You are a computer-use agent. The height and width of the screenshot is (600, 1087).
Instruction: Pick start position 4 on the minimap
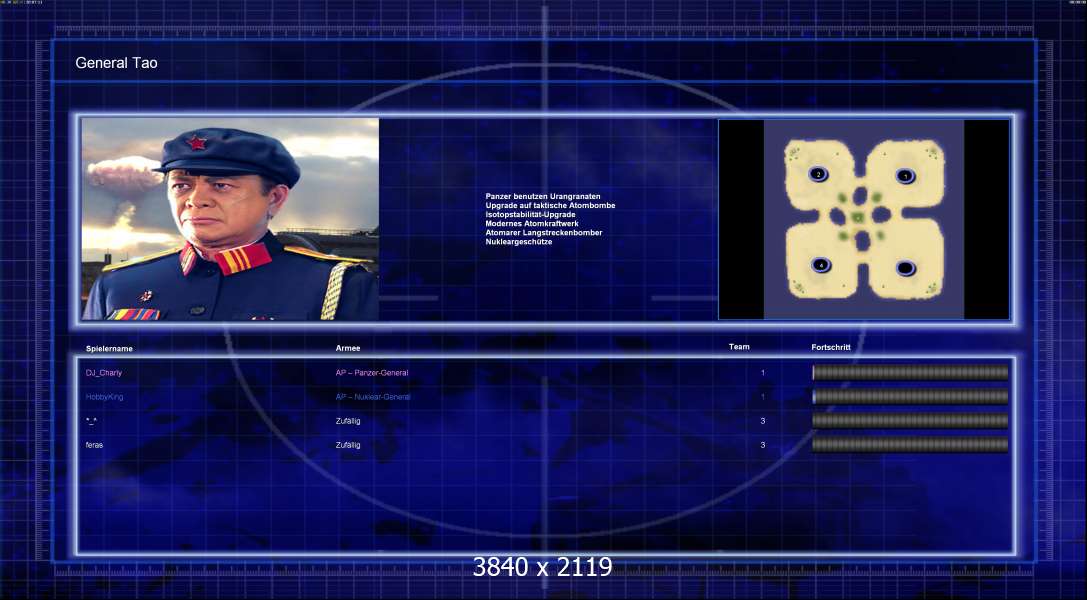point(821,265)
